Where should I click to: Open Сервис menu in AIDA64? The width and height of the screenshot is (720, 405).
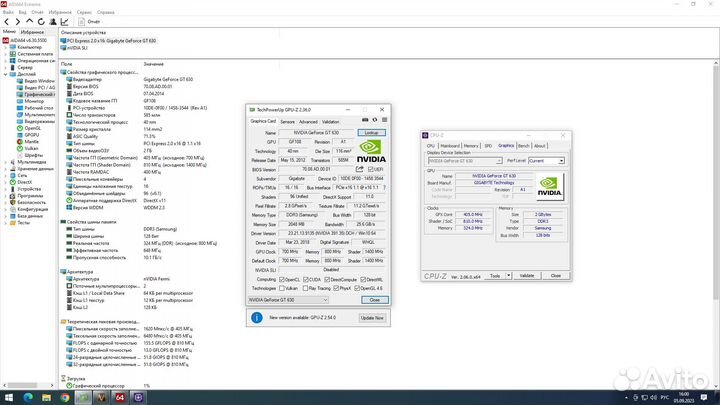coord(84,12)
